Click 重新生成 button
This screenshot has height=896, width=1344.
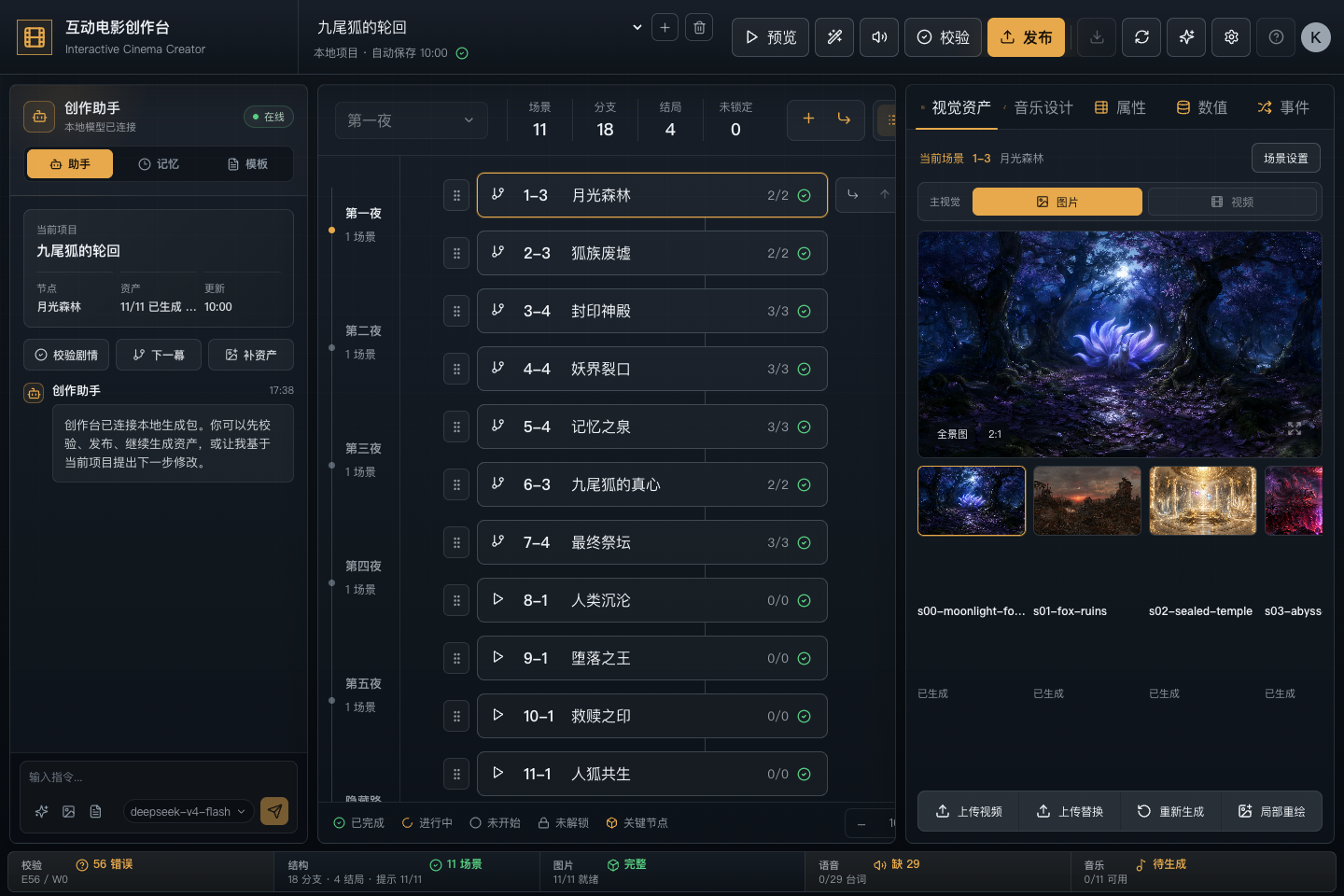(1170, 811)
